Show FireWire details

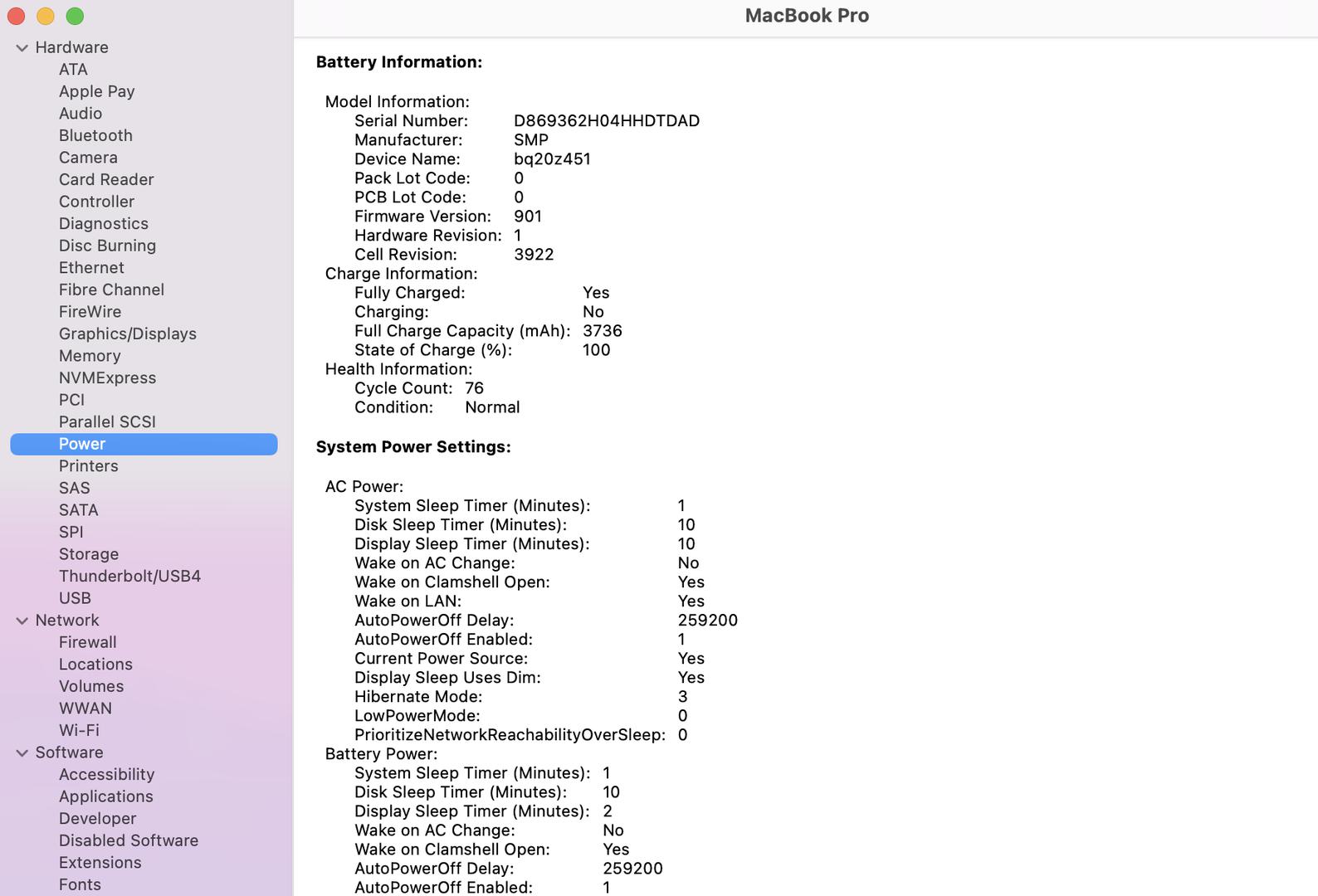[90, 312]
